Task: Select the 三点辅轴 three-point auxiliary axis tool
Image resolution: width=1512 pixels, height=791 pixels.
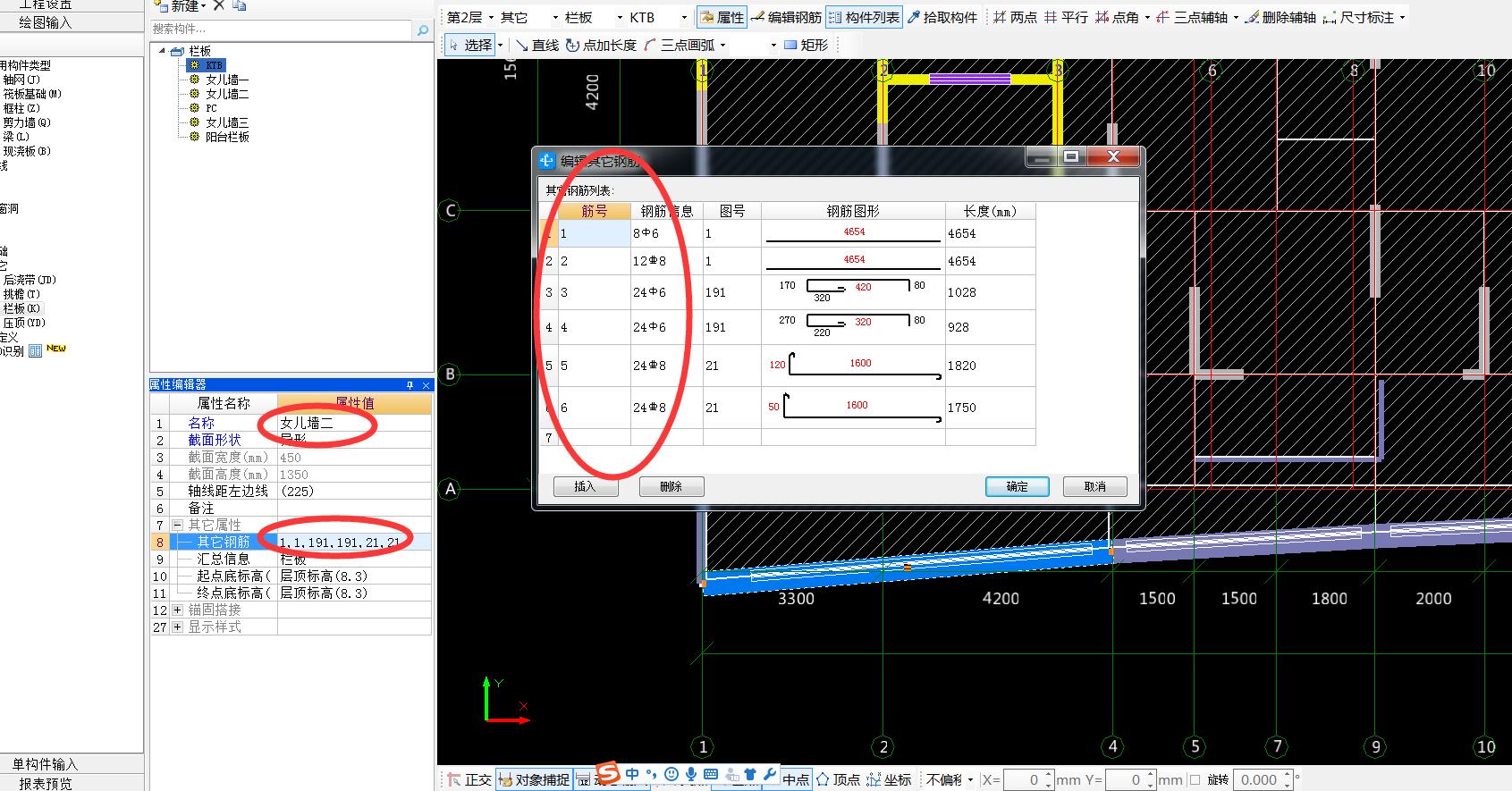Action: pyautogui.click(x=1192, y=17)
